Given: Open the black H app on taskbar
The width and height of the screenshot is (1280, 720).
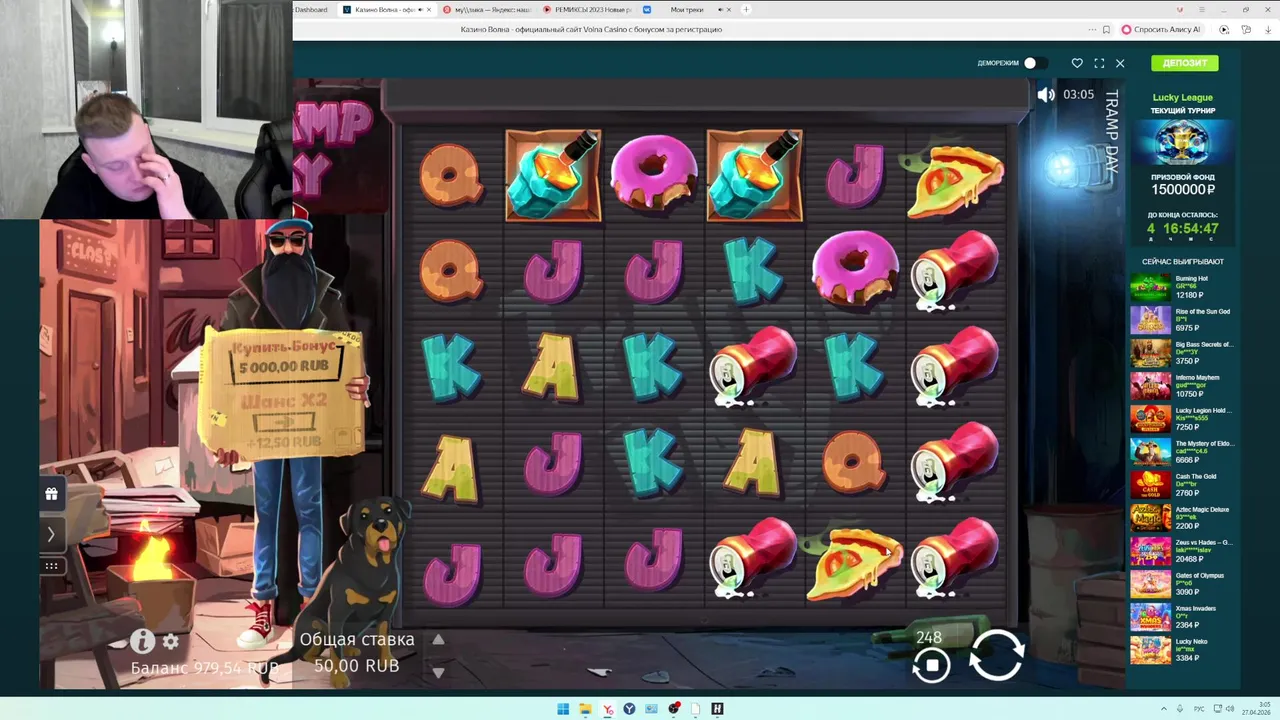Looking at the screenshot, I should 717,709.
